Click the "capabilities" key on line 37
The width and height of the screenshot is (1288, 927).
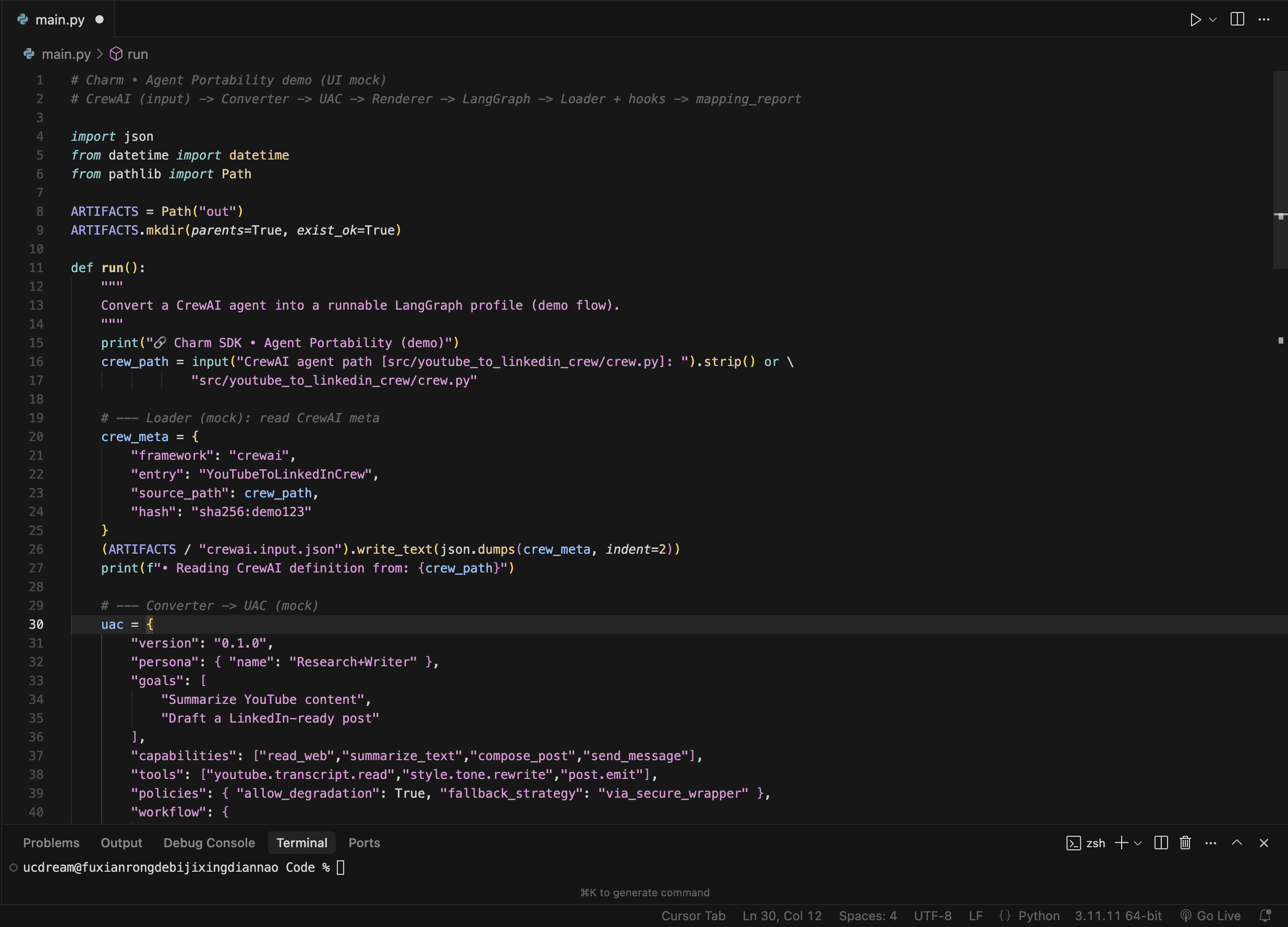(184, 755)
